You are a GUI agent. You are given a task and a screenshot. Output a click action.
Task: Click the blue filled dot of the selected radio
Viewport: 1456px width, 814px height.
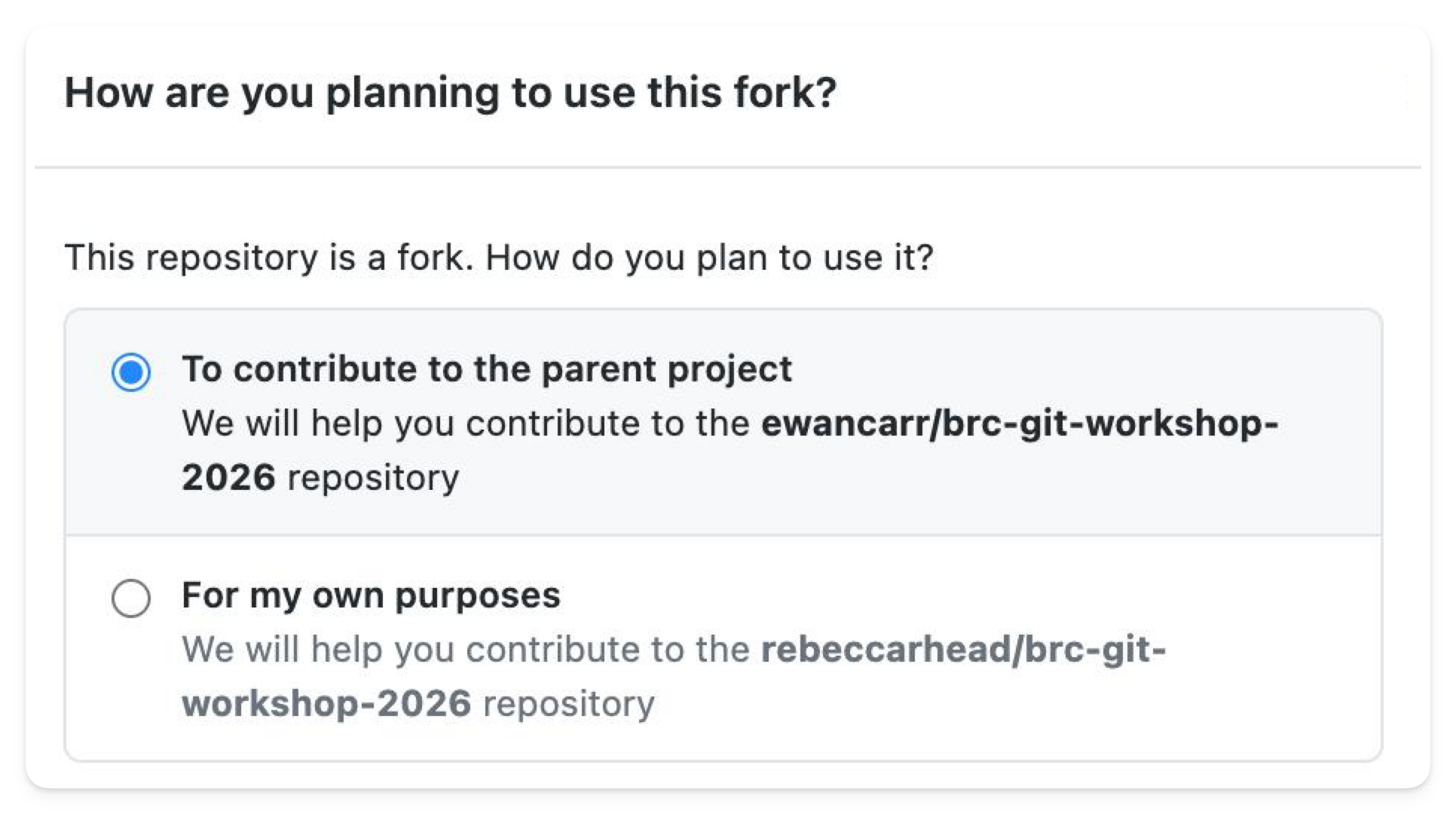pos(131,372)
